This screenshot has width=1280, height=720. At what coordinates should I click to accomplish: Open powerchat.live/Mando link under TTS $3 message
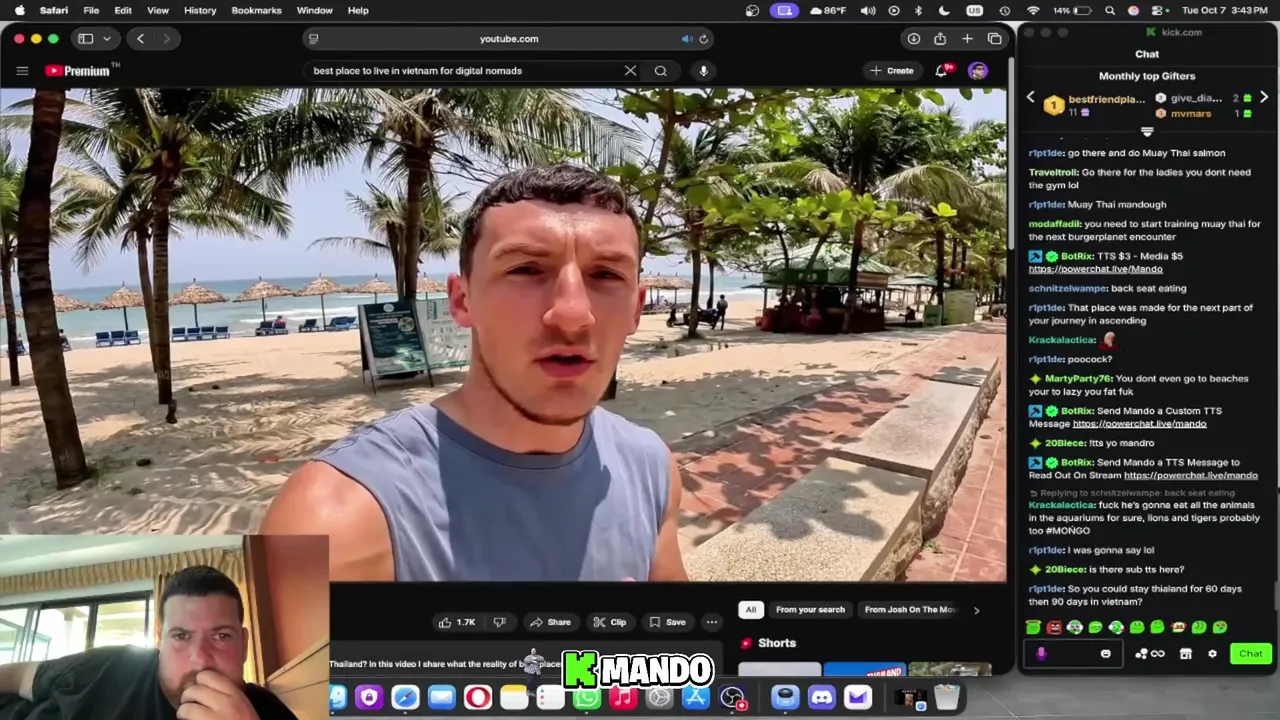click(x=1095, y=269)
